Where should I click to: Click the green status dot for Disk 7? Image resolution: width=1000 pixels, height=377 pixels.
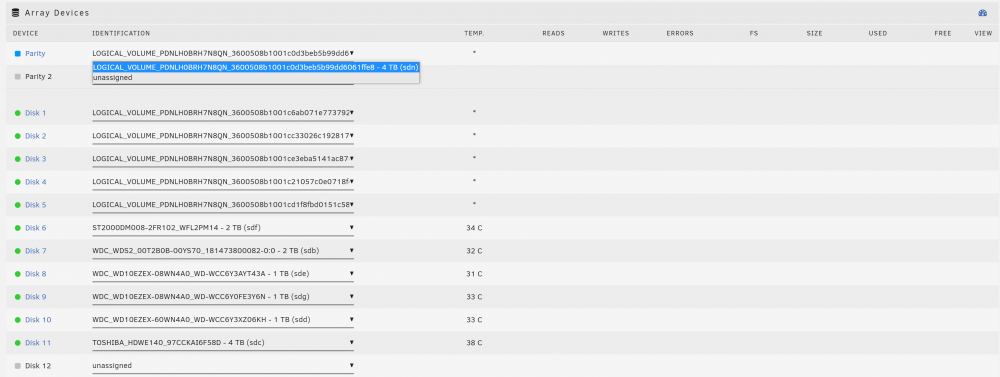click(18, 251)
